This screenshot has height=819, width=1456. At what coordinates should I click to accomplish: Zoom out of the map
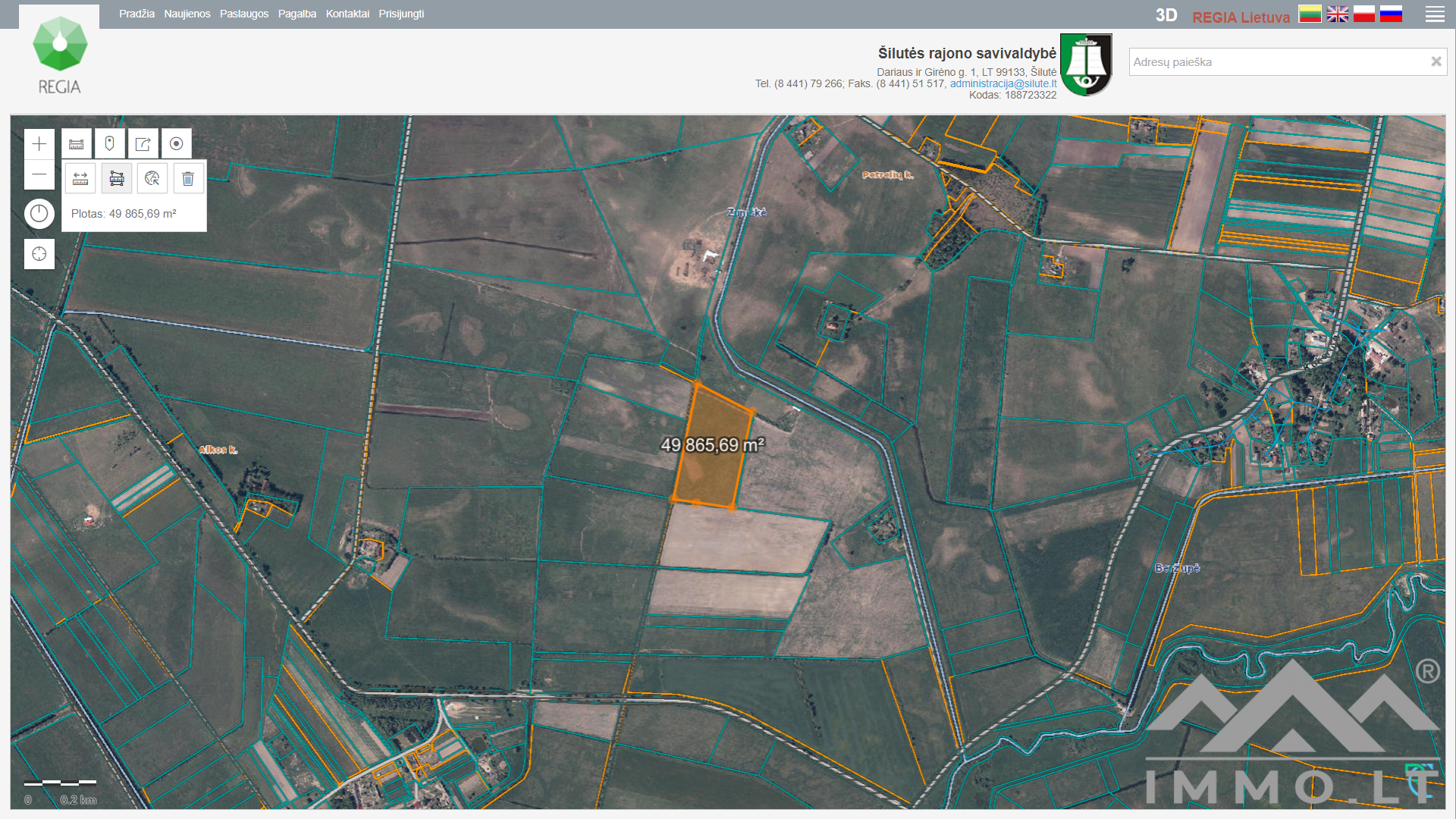click(x=39, y=175)
